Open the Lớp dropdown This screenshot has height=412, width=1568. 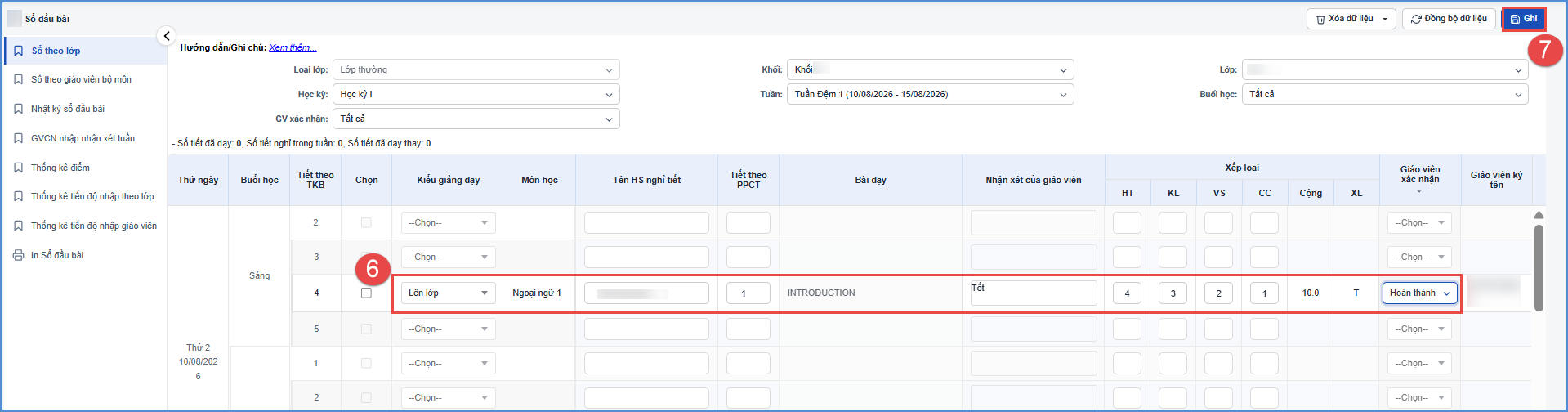(1385, 70)
